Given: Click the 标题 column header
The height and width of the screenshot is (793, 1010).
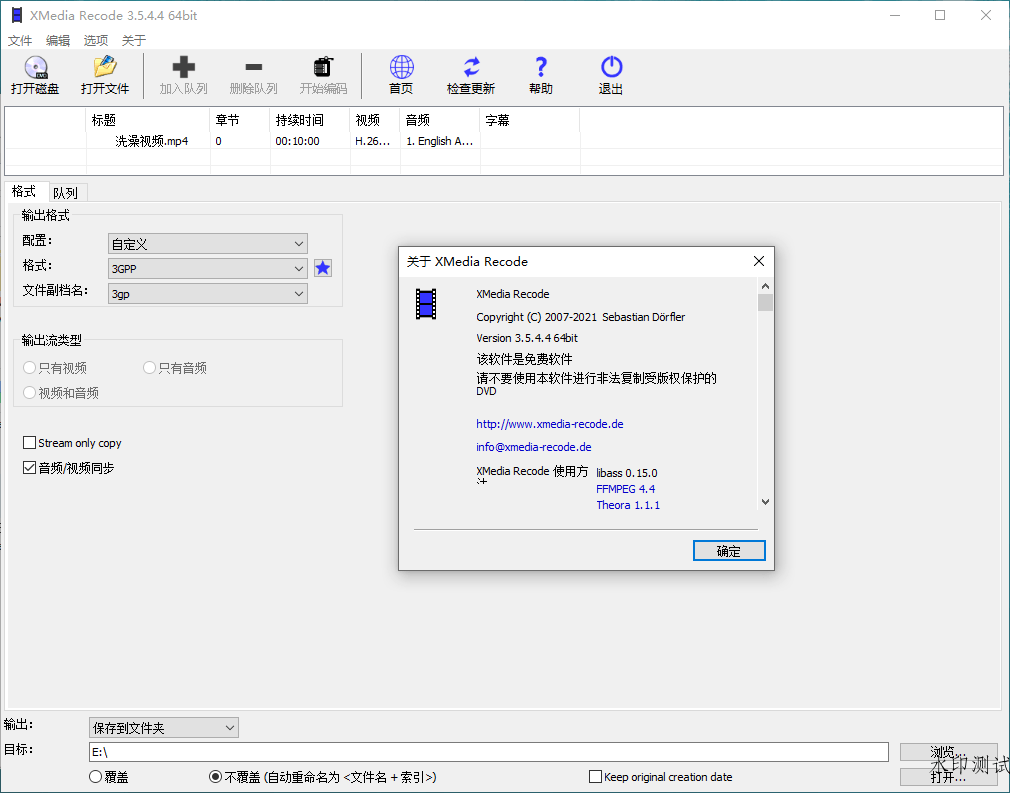Looking at the screenshot, I should (148, 120).
